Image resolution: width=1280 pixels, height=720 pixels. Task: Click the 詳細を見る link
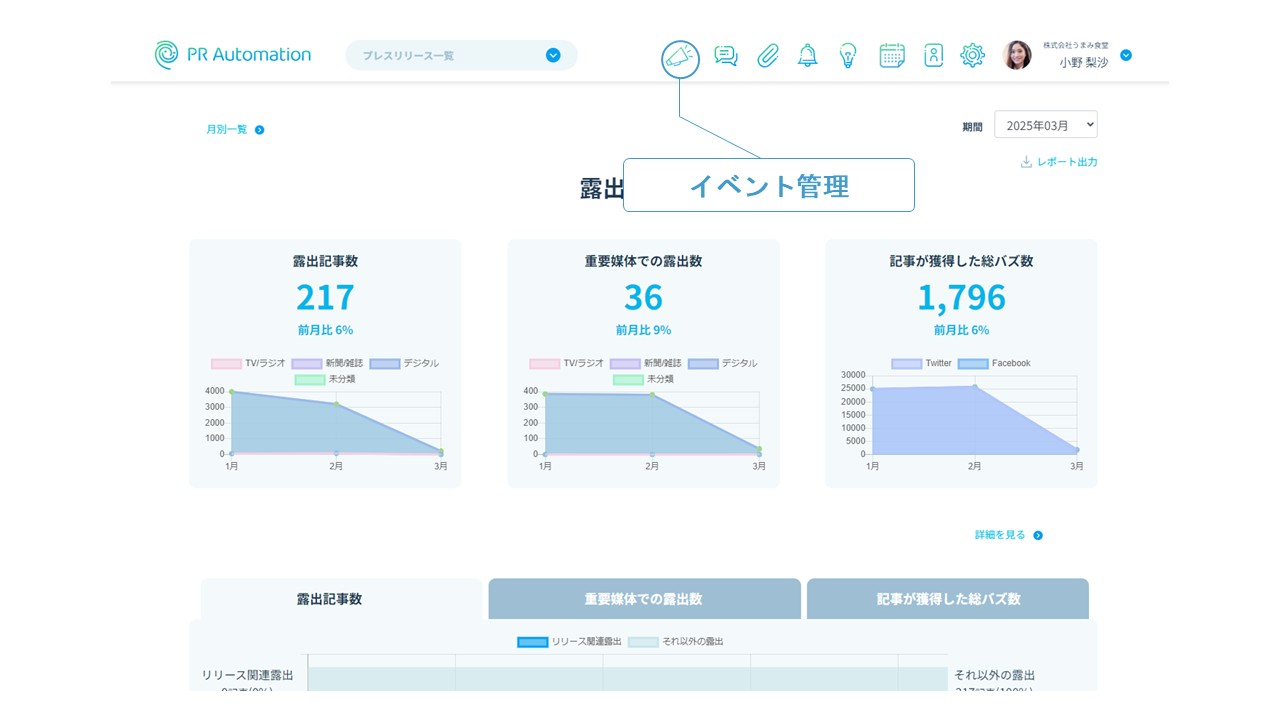pos(1008,535)
